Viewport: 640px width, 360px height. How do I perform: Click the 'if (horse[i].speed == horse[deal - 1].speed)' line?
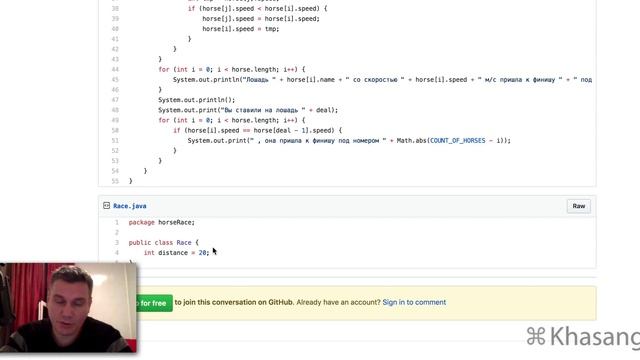click(x=258, y=131)
